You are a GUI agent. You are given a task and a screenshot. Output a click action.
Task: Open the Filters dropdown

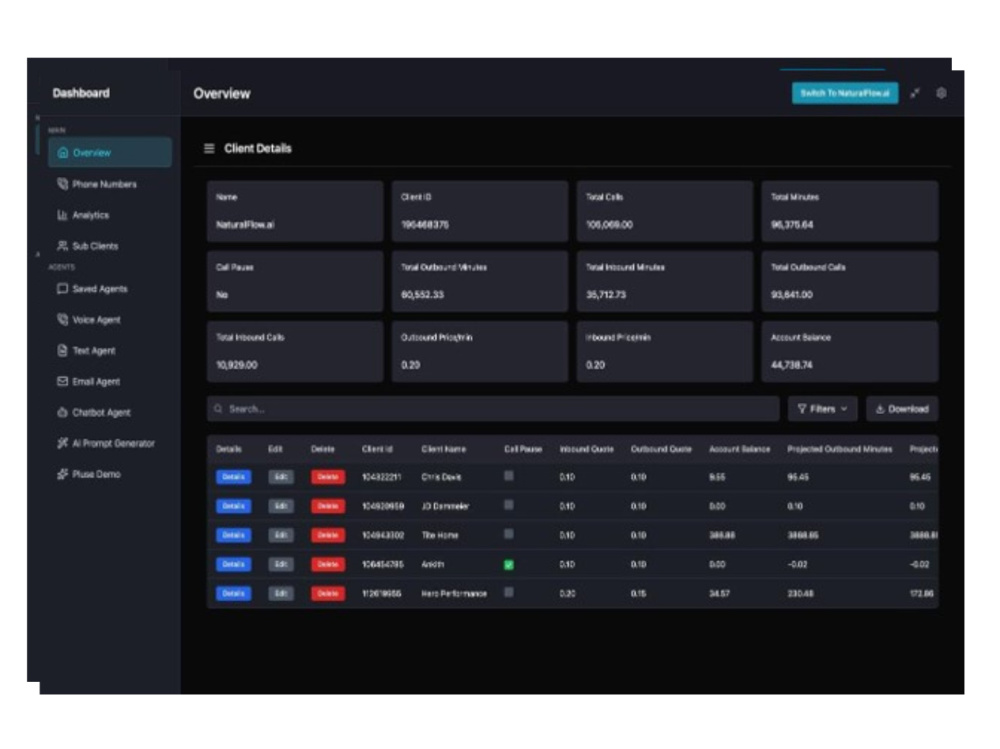(822, 409)
